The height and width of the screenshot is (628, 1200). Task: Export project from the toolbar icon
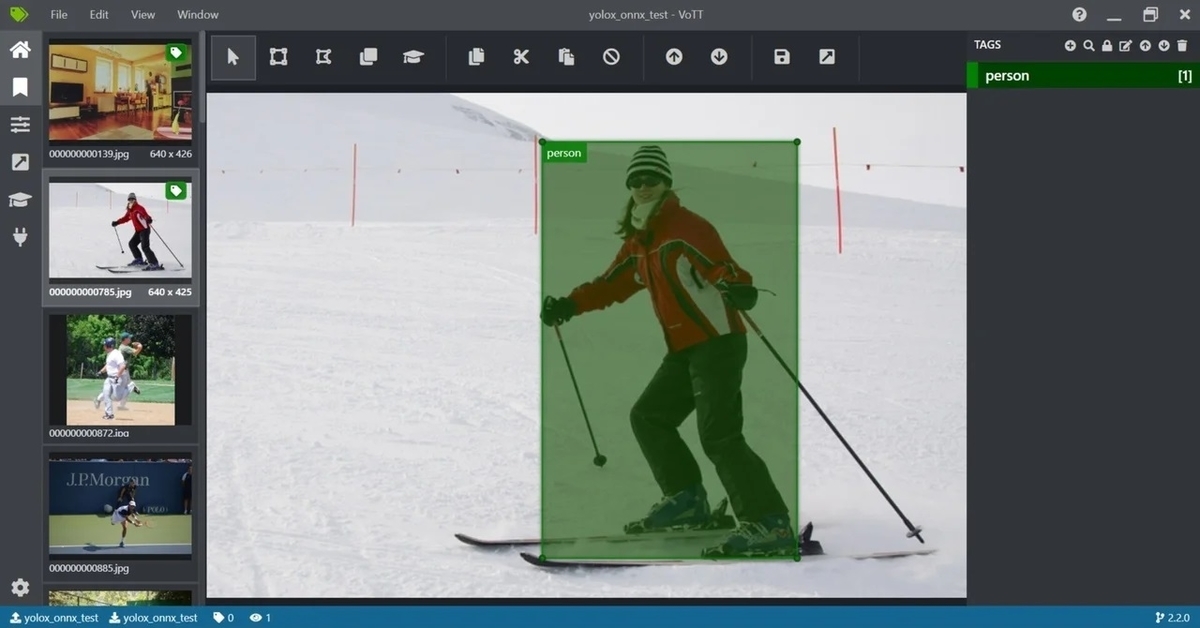click(827, 57)
